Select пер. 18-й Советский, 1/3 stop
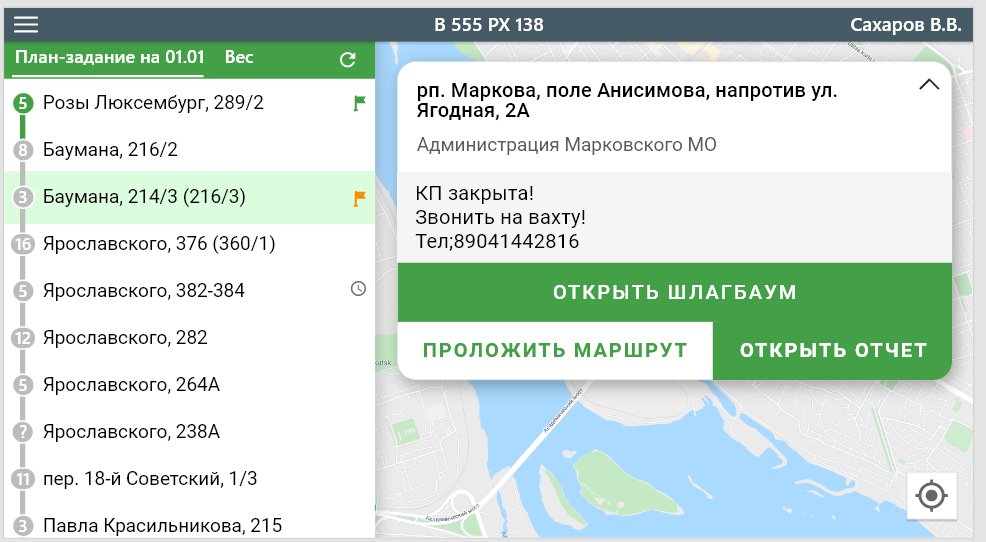 pos(150,479)
